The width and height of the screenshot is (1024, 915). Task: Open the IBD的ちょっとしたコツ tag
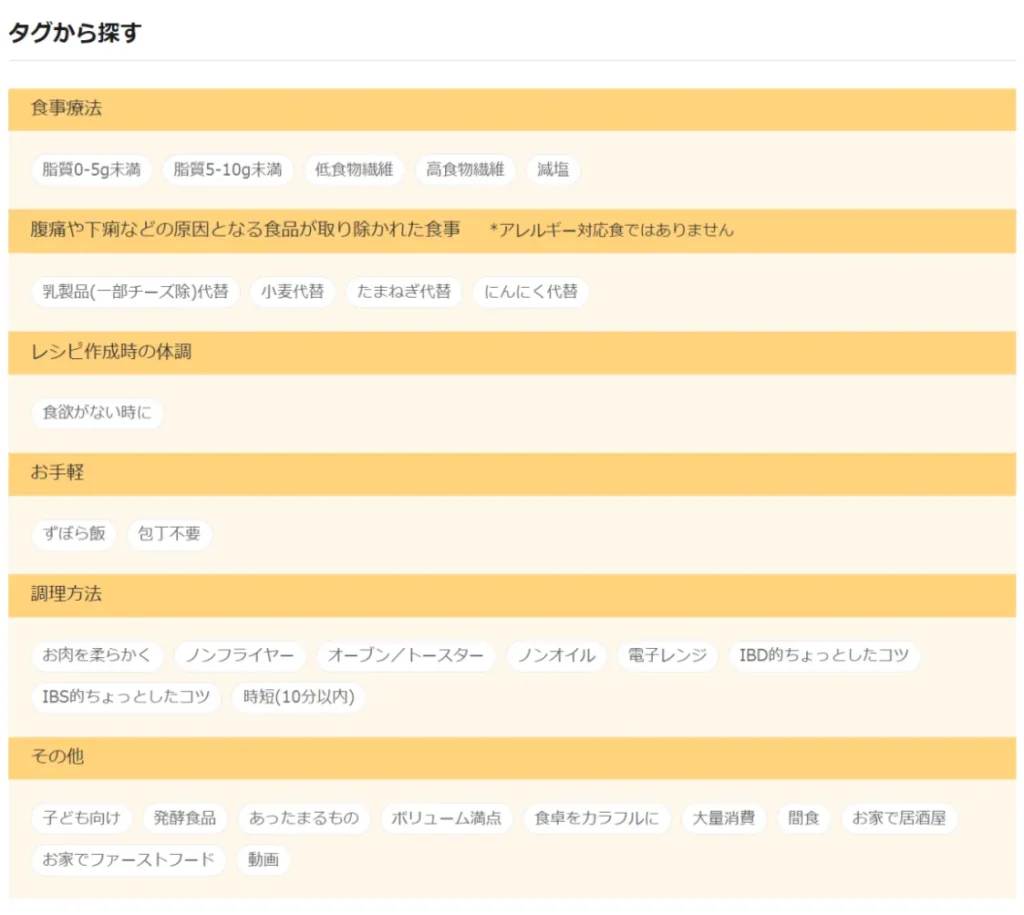point(824,656)
